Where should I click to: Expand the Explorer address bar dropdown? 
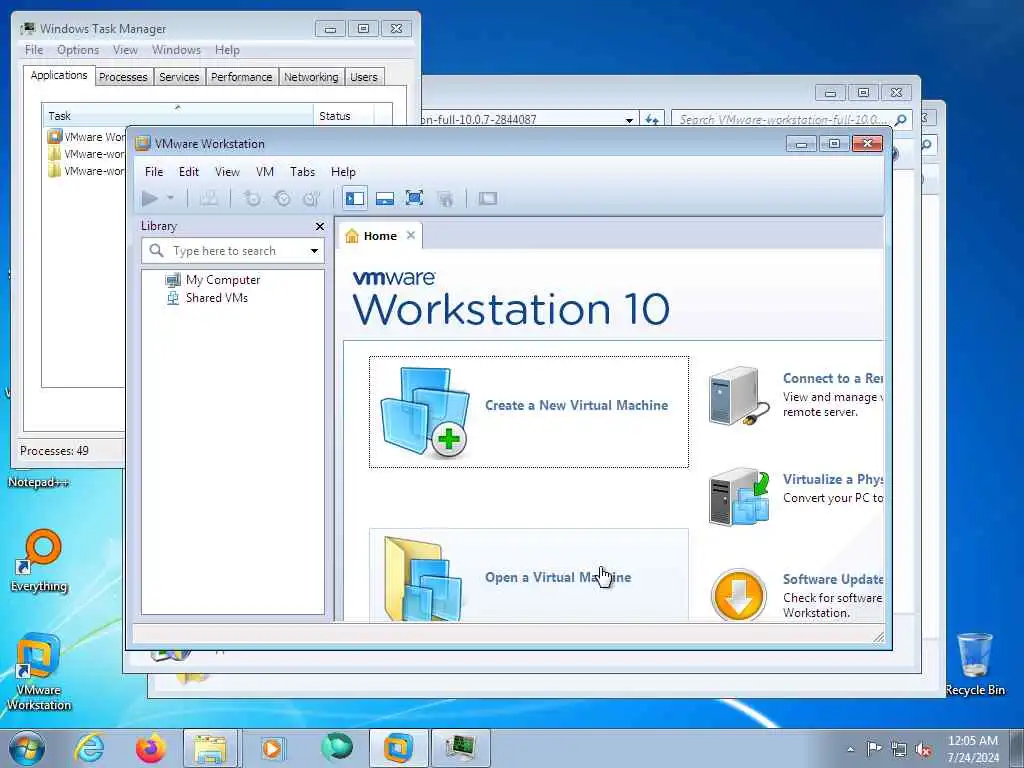pyautogui.click(x=629, y=120)
